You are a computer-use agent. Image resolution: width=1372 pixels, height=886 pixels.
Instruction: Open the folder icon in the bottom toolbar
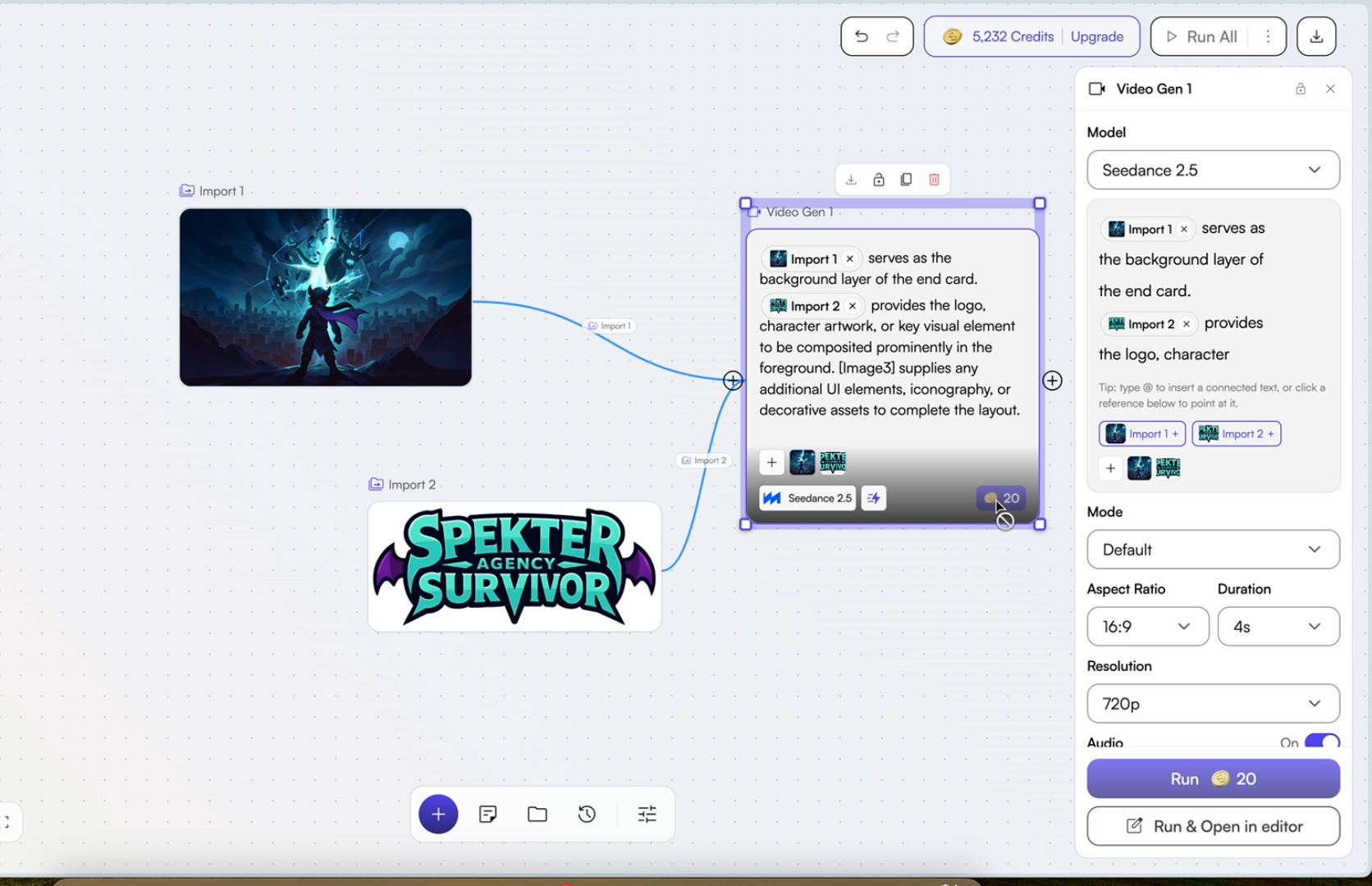pyautogui.click(x=537, y=814)
